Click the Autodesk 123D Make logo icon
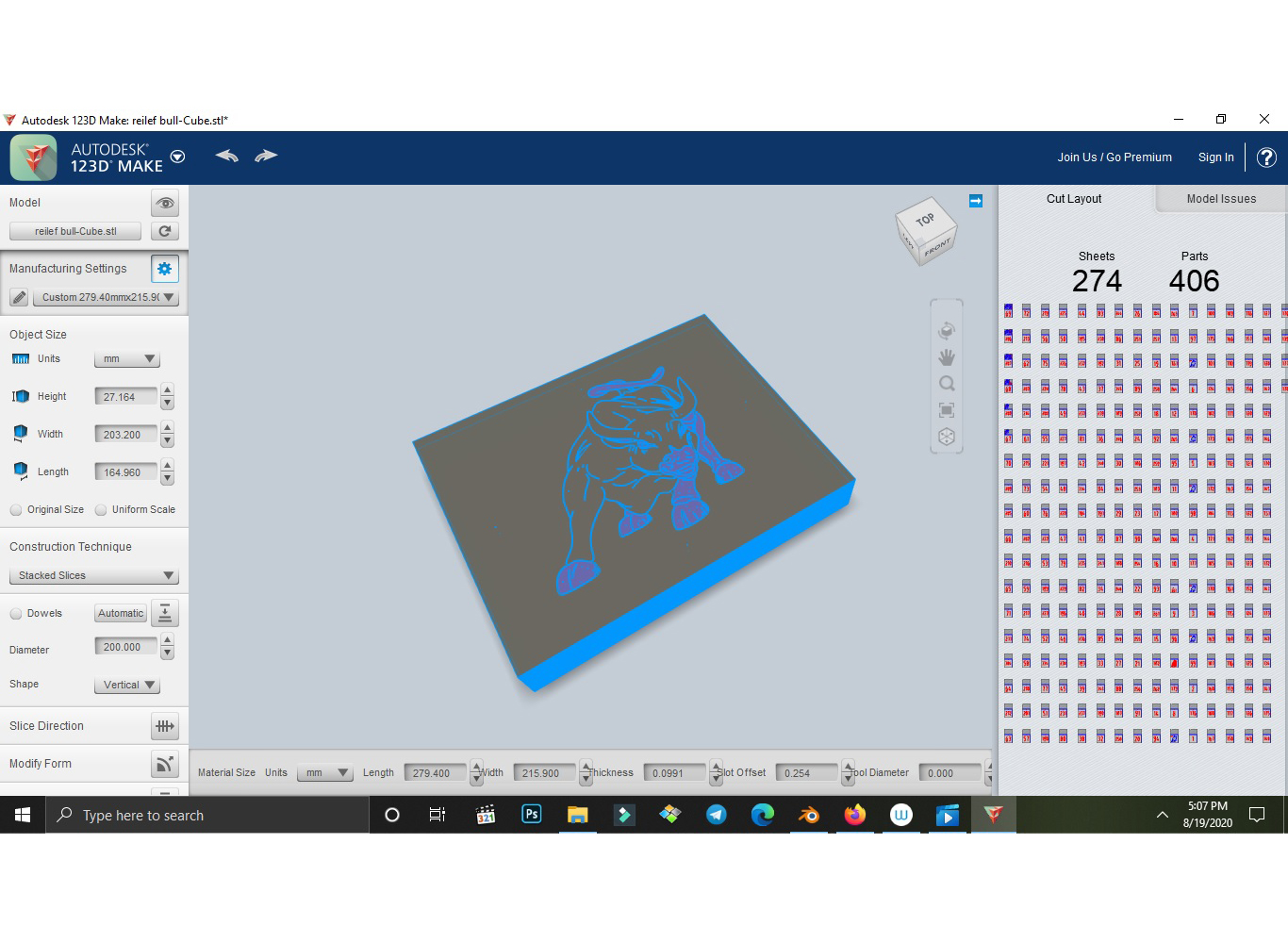The image size is (1288, 943). (33, 157)
